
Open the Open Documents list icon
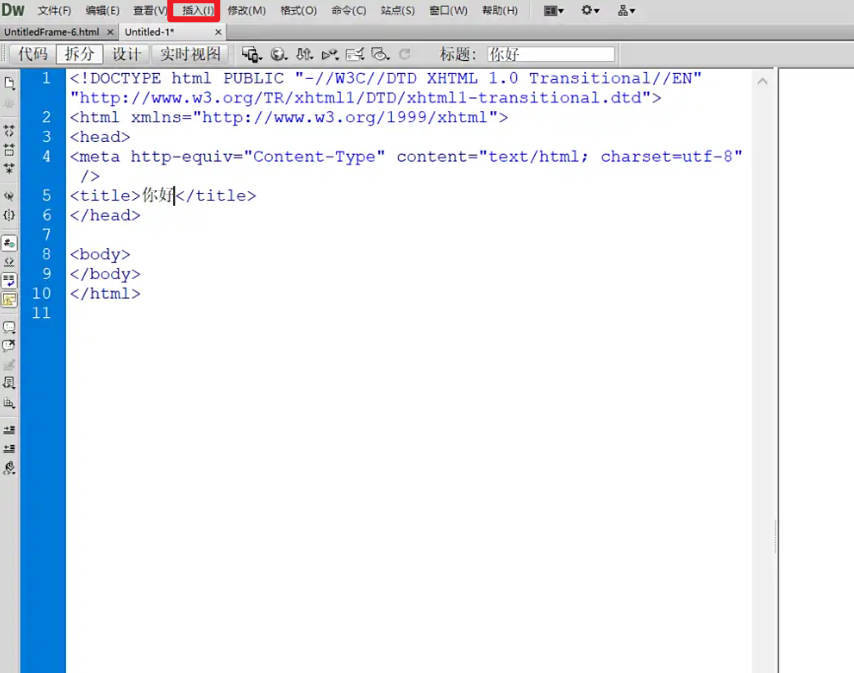pyautogui.click(x=9, y=83)
